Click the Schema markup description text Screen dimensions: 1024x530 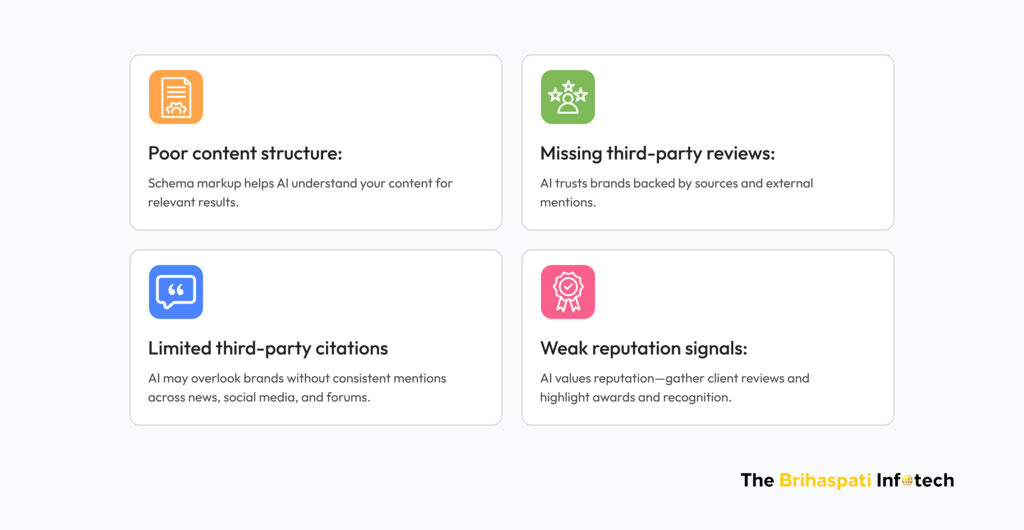[x=300, y=193]
